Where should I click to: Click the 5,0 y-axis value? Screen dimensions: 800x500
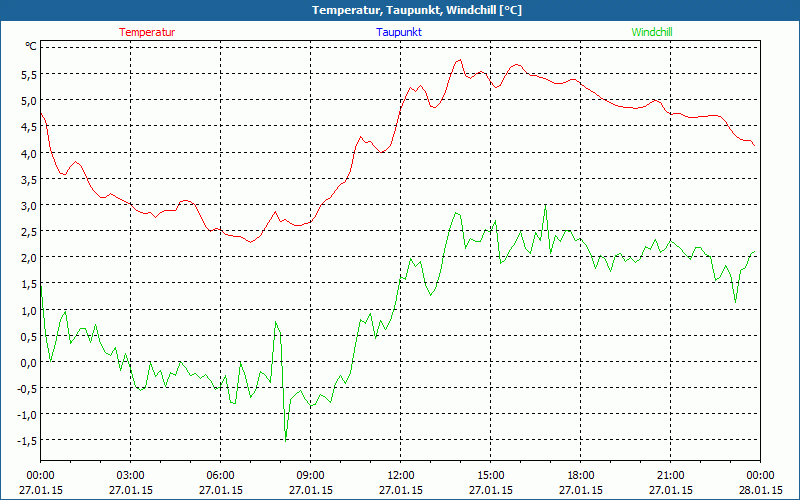[29, 101]
